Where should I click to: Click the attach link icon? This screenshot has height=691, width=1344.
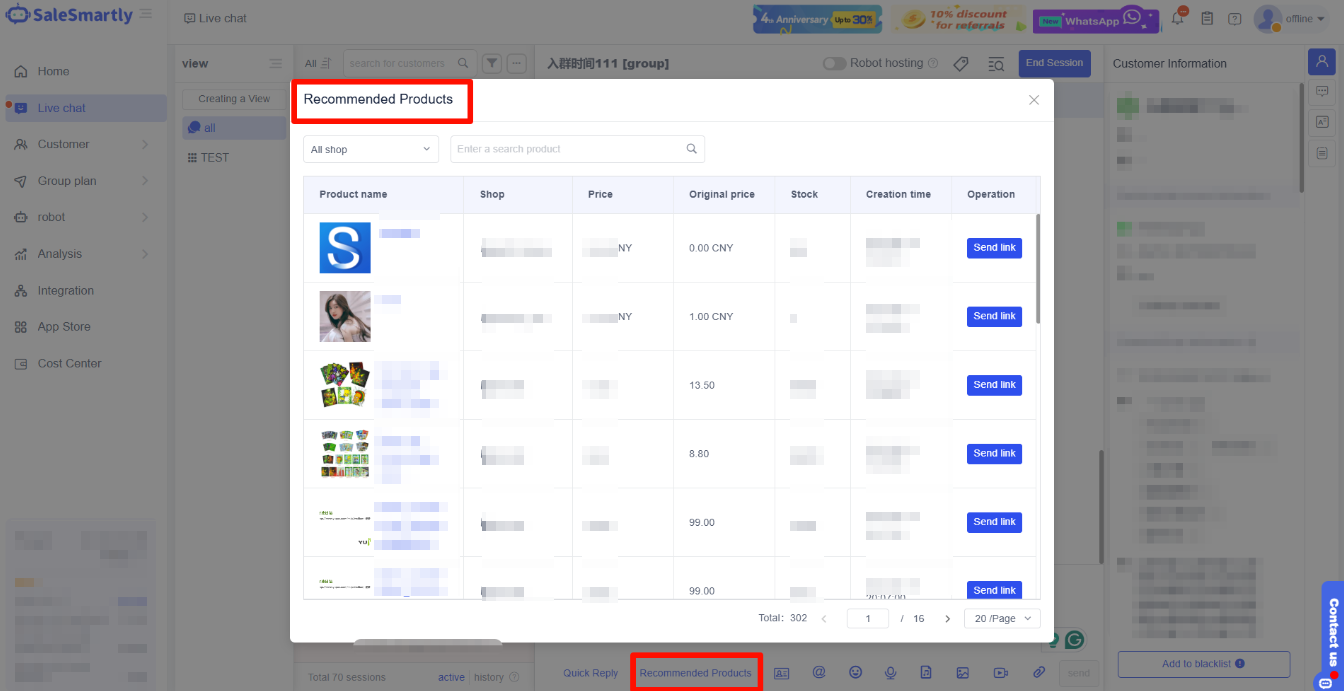coord(1038,673)
